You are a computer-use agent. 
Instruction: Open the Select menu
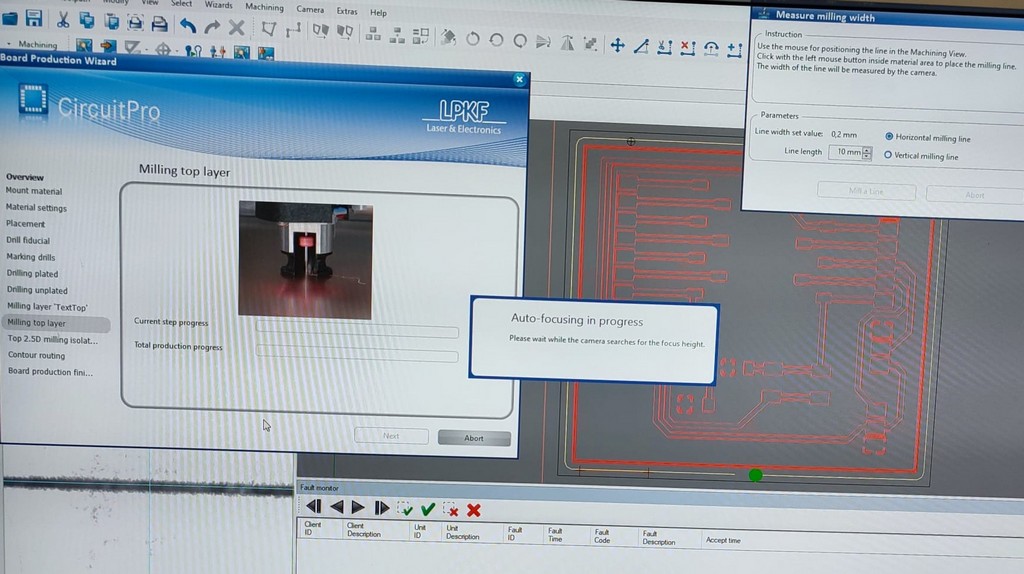coord(181,4)
